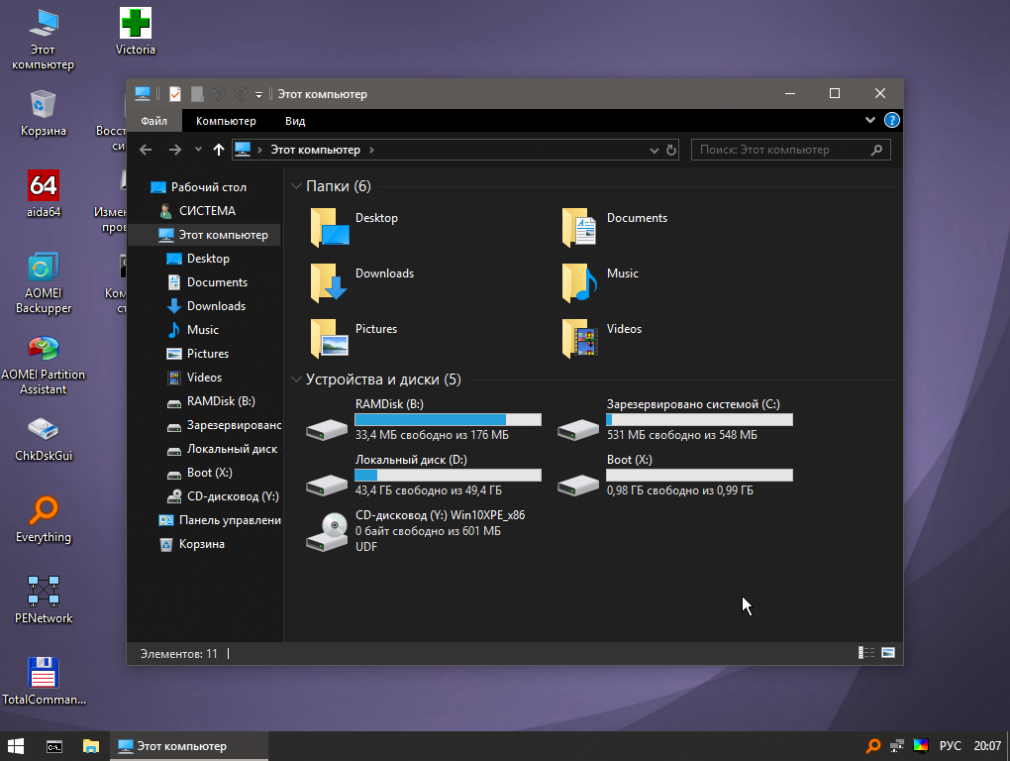Select Этот компьютер desktop icon
The height and width of the screenshot is (761, 1010).
43,39
